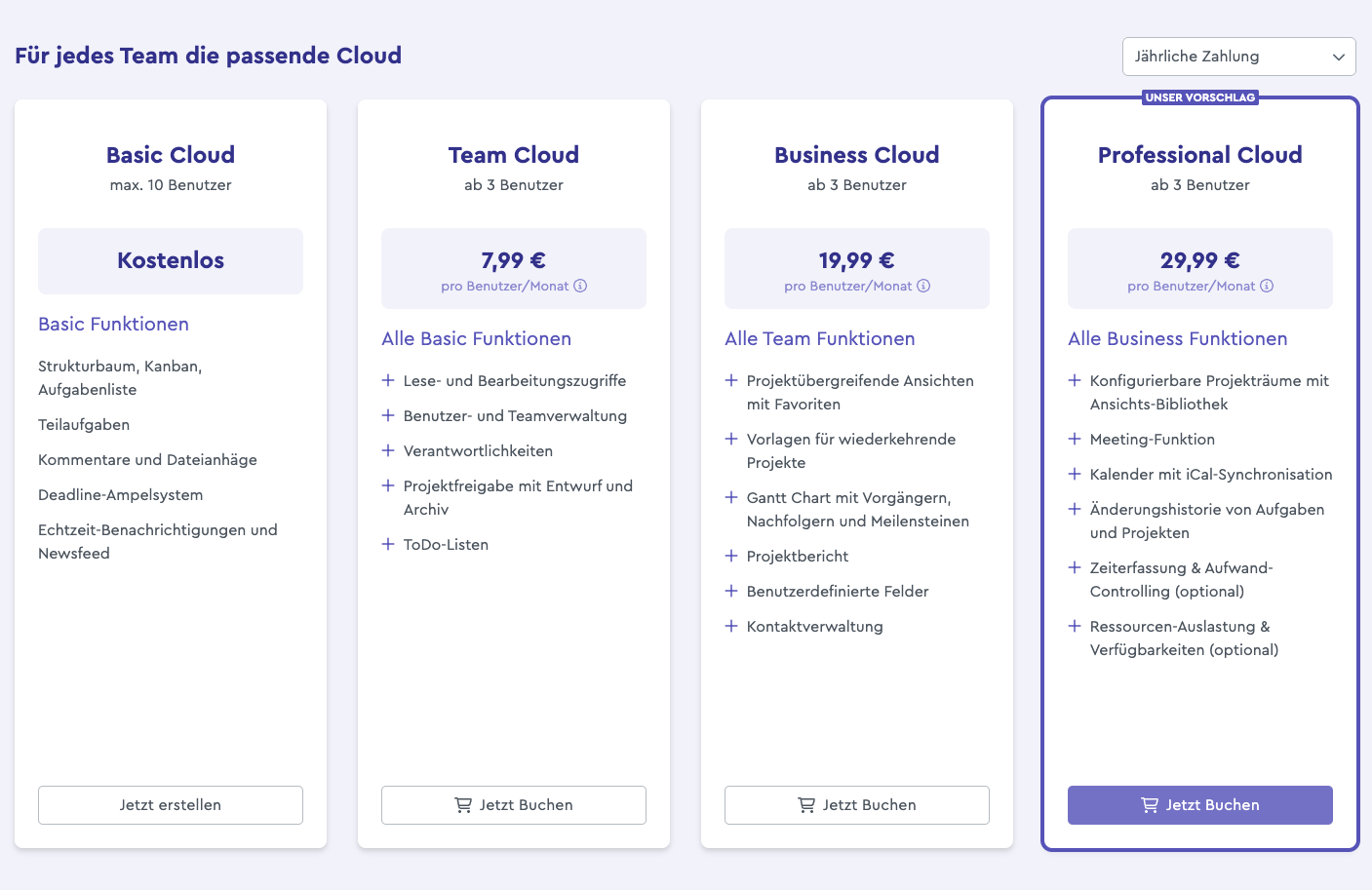Click plus icon next to Projektbericht
This screenshot has width=1372, height=890.
pos(731,556)
